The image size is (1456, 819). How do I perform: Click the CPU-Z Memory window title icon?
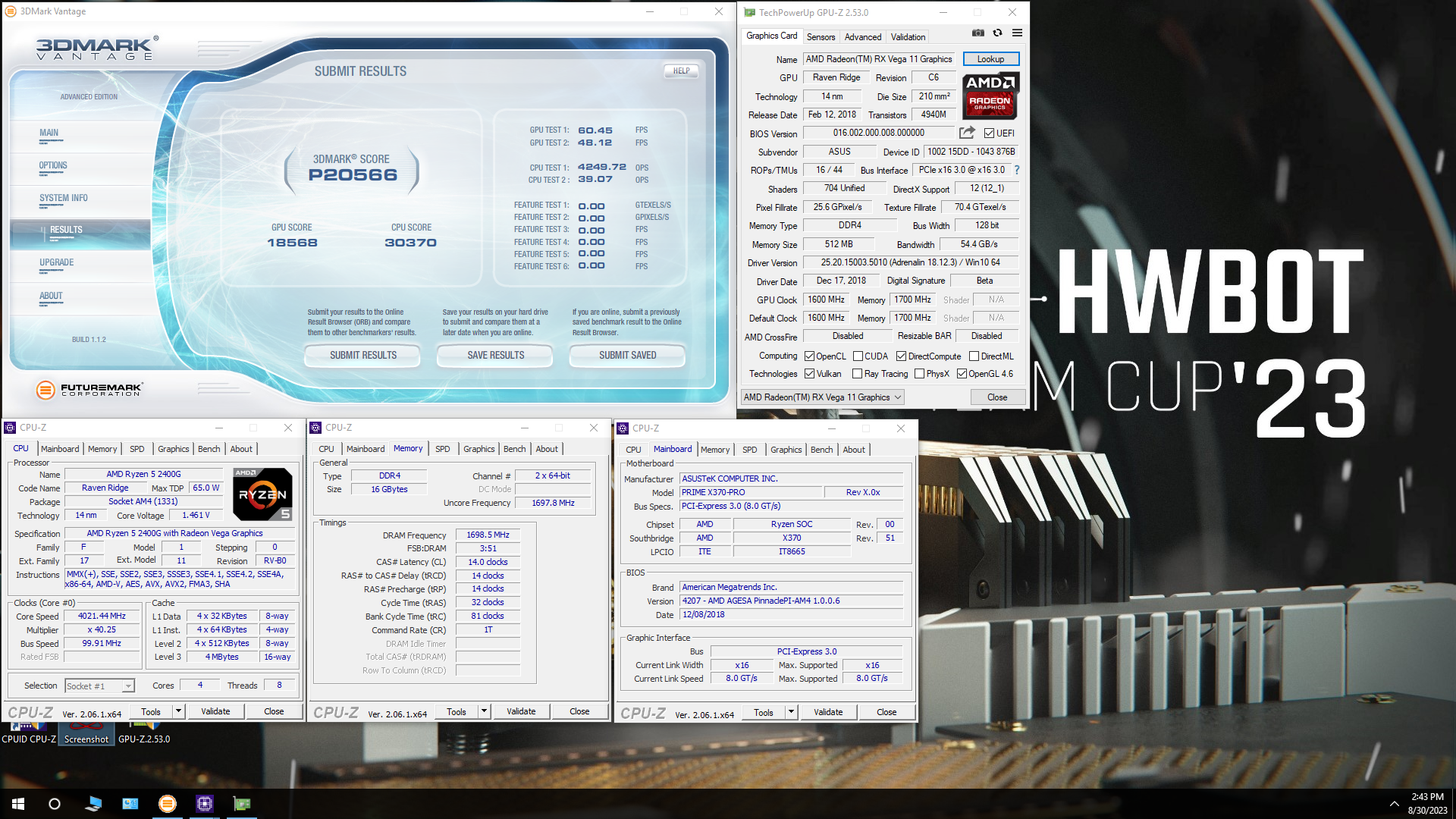316,428
